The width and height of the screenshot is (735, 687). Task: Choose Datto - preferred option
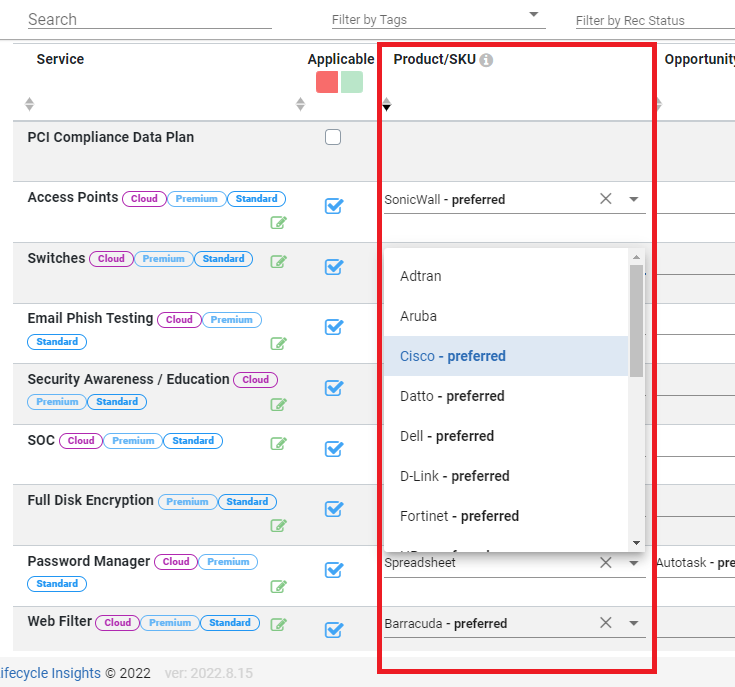click(506, 396)
